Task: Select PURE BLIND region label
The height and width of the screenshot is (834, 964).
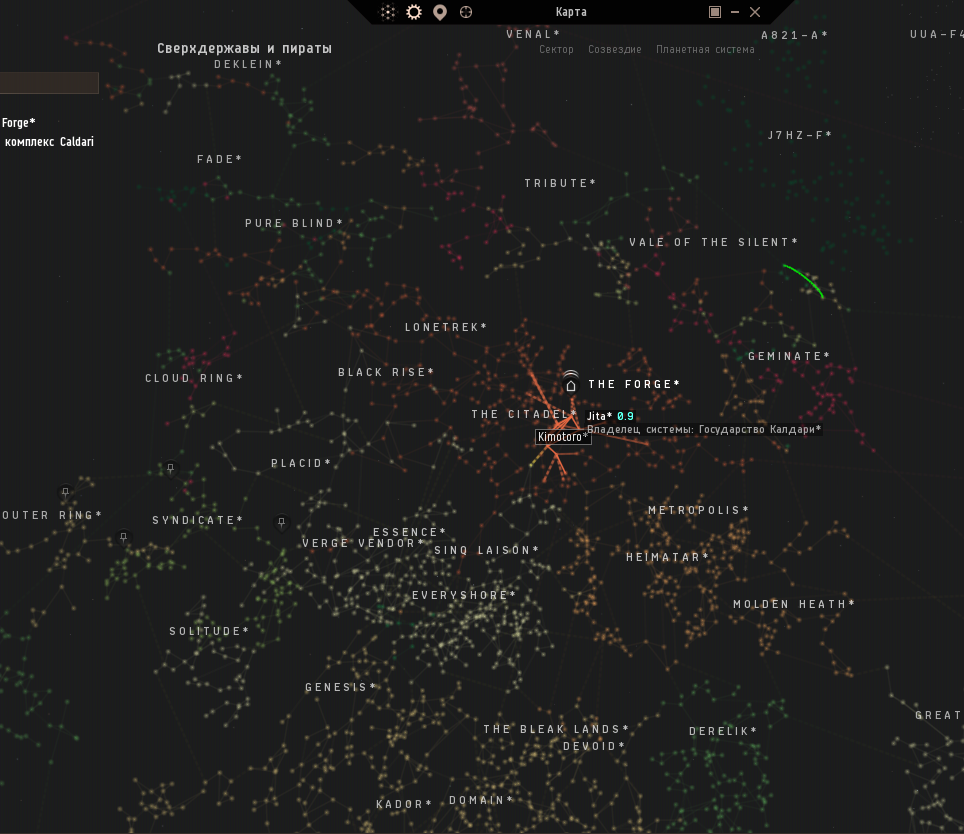Action: point(294,223)
